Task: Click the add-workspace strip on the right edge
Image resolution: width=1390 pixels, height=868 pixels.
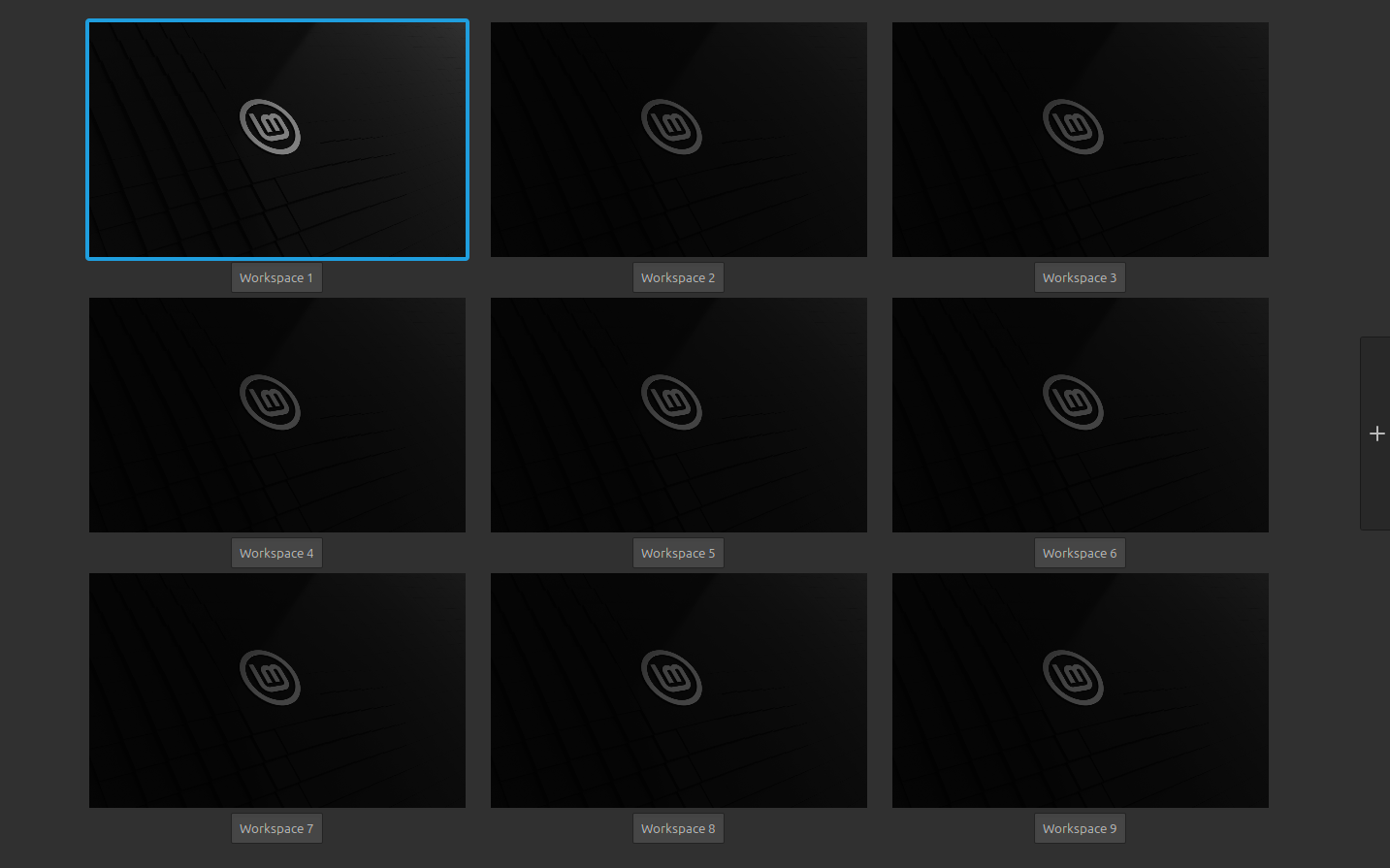Action: click(x=1377, y=434)
